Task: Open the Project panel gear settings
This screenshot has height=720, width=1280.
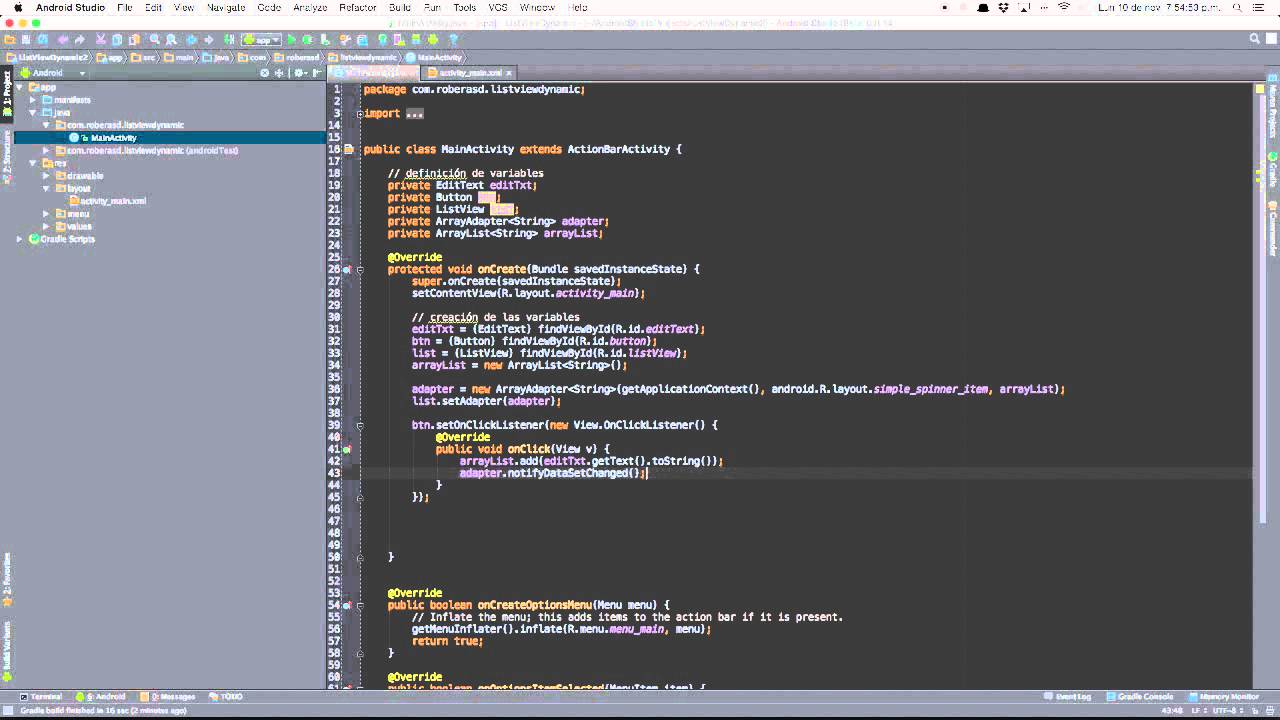Action: click(299, 73)
